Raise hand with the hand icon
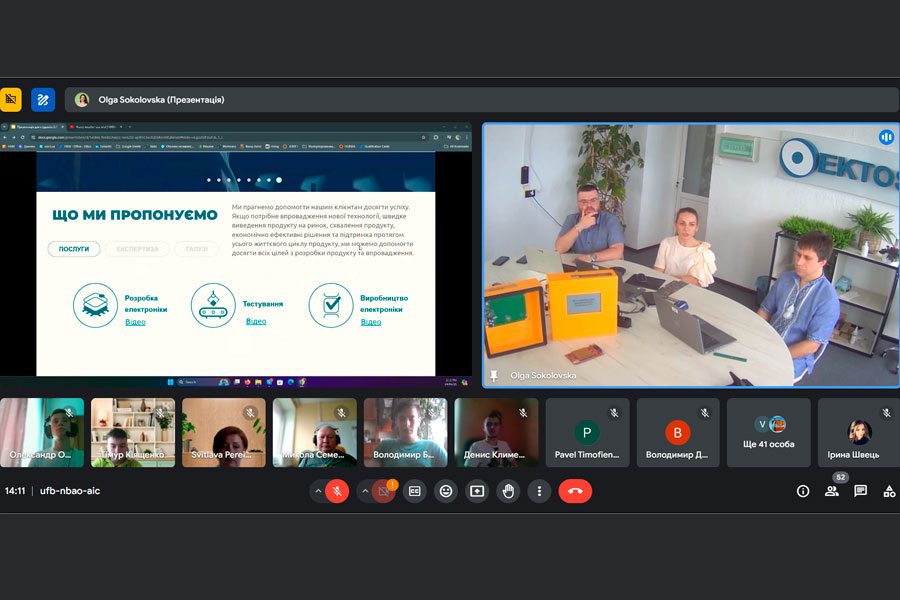The height and width of the screenshot is (600, 900). (x=508, y=491)
